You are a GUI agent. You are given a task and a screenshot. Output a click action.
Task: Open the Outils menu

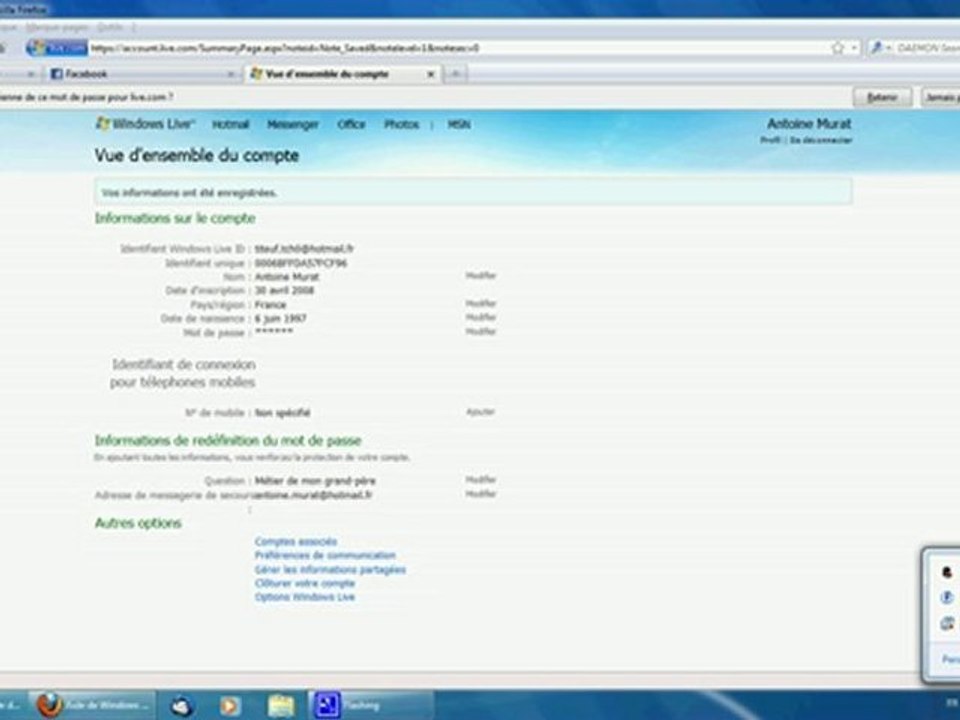pyautogui.click(x=110, y=28)
